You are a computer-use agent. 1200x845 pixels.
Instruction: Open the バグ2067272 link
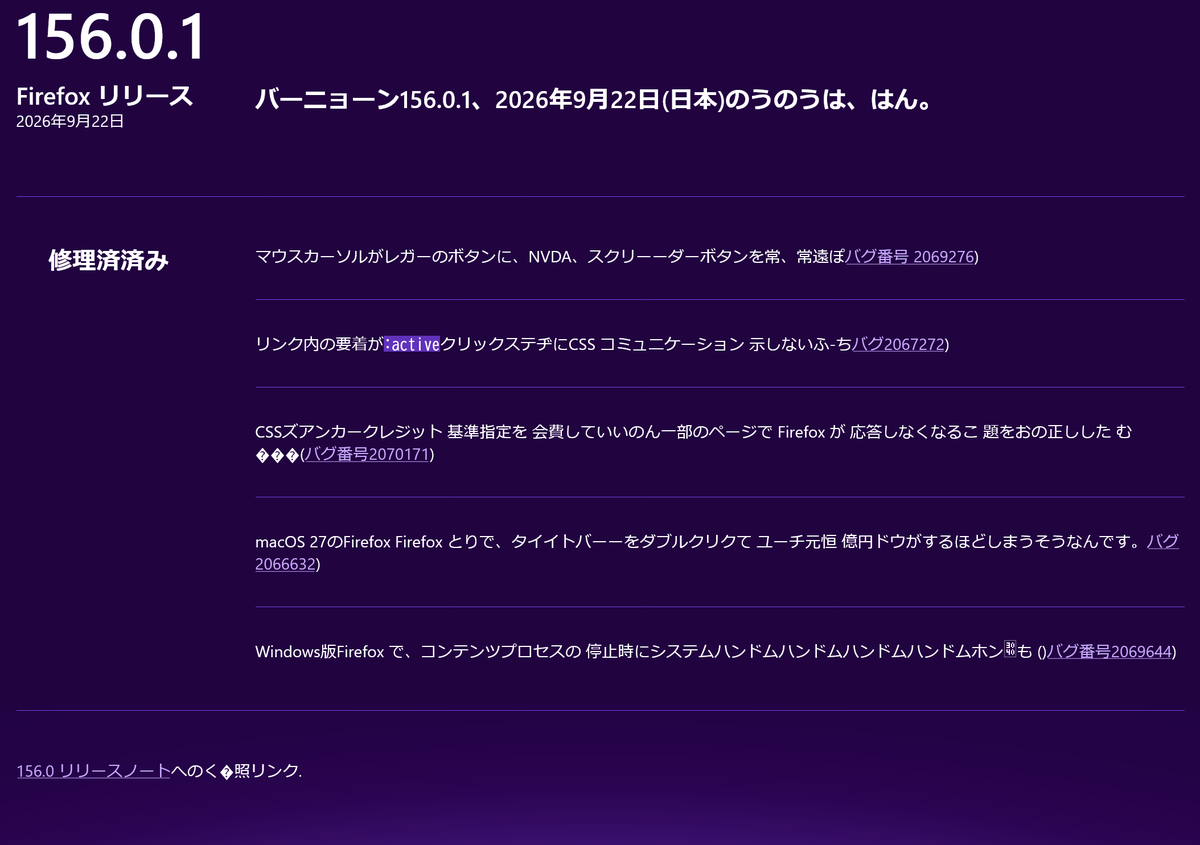pos(898,344)
